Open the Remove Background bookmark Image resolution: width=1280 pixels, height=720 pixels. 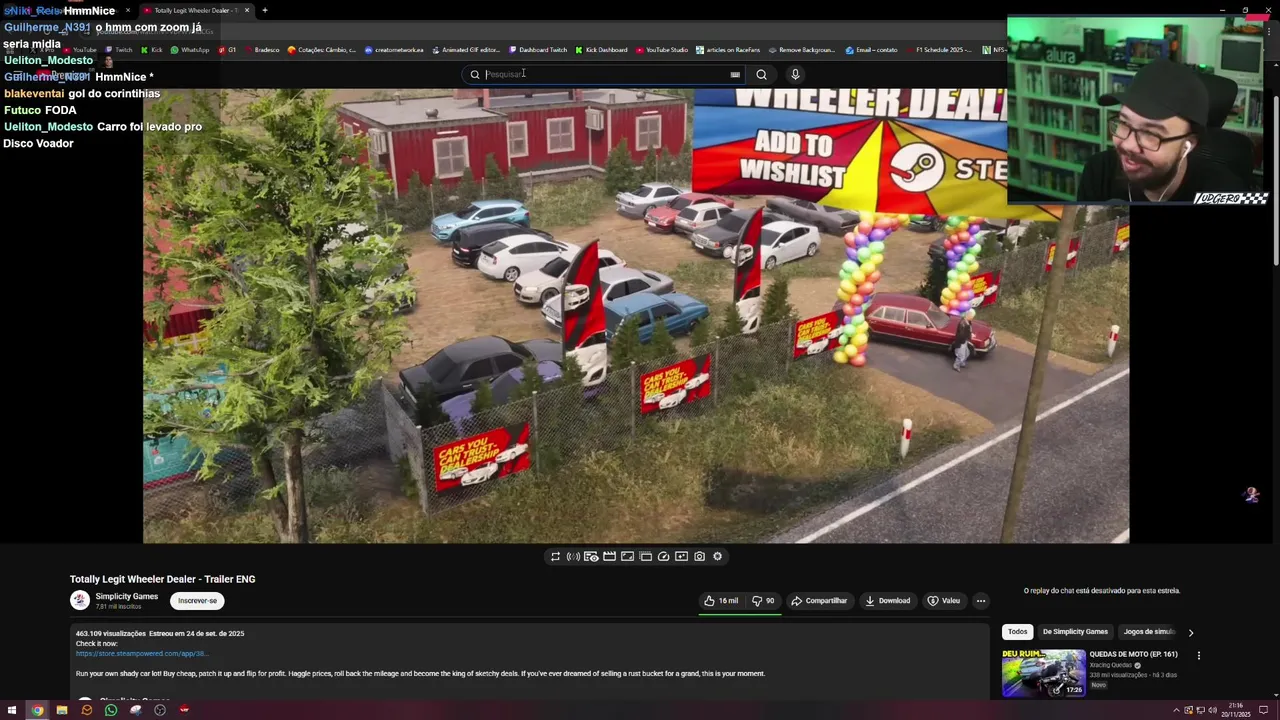point(802,50)
